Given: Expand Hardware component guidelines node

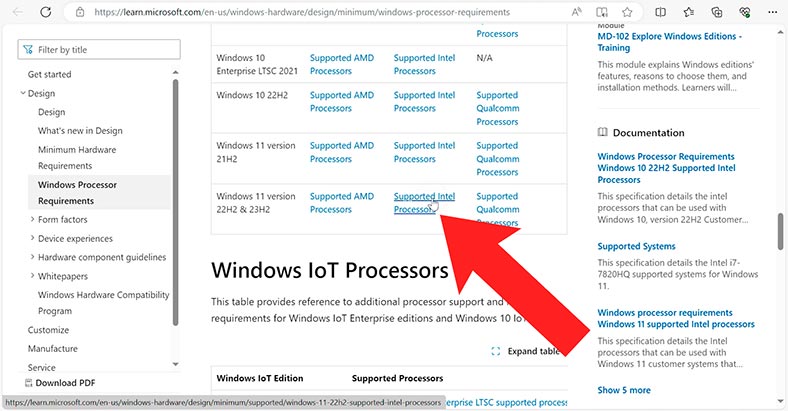Looking at the screenshot, I should point(33,257).
